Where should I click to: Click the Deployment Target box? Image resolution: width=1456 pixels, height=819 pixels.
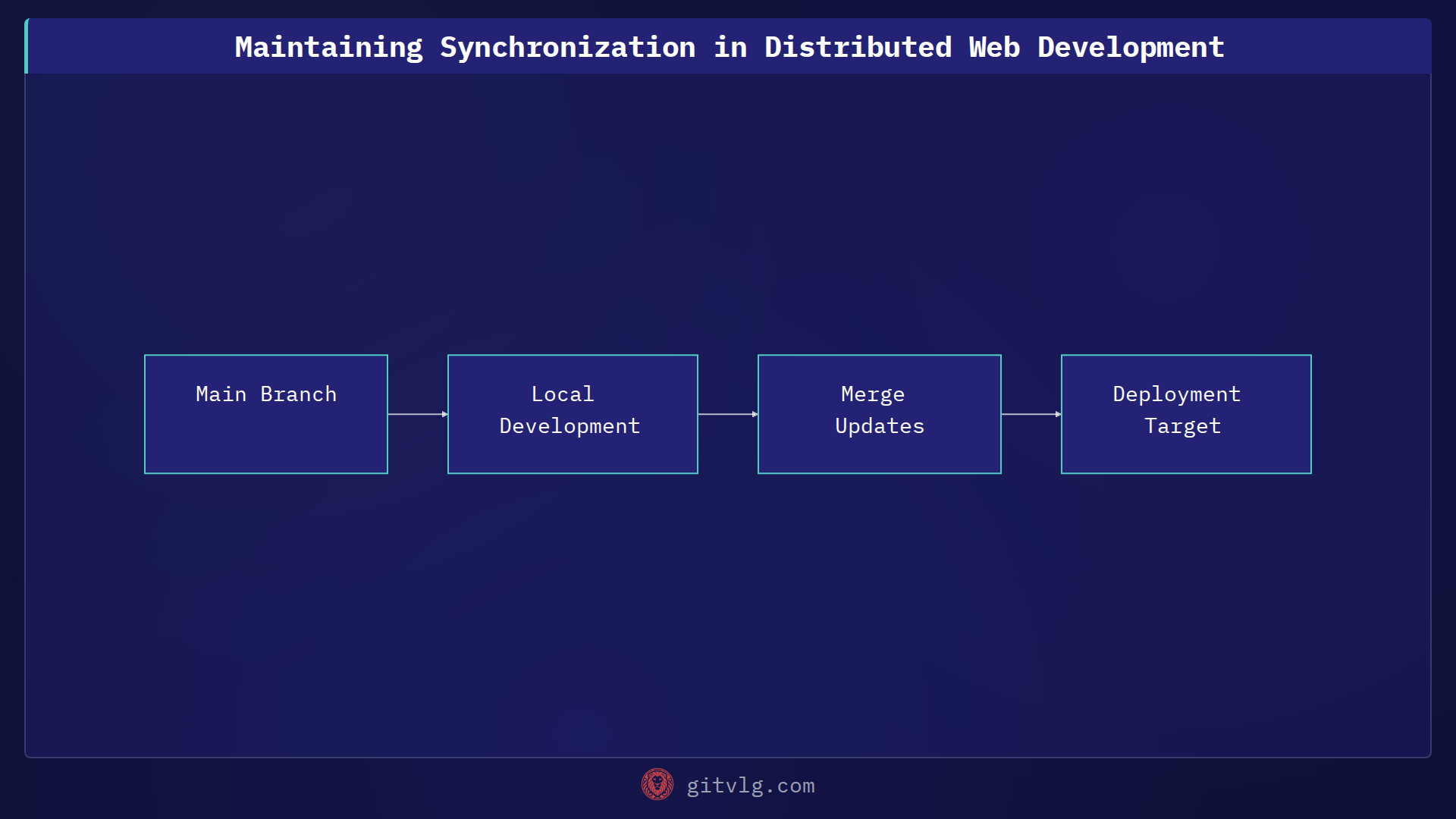(x=1186, y=414)
